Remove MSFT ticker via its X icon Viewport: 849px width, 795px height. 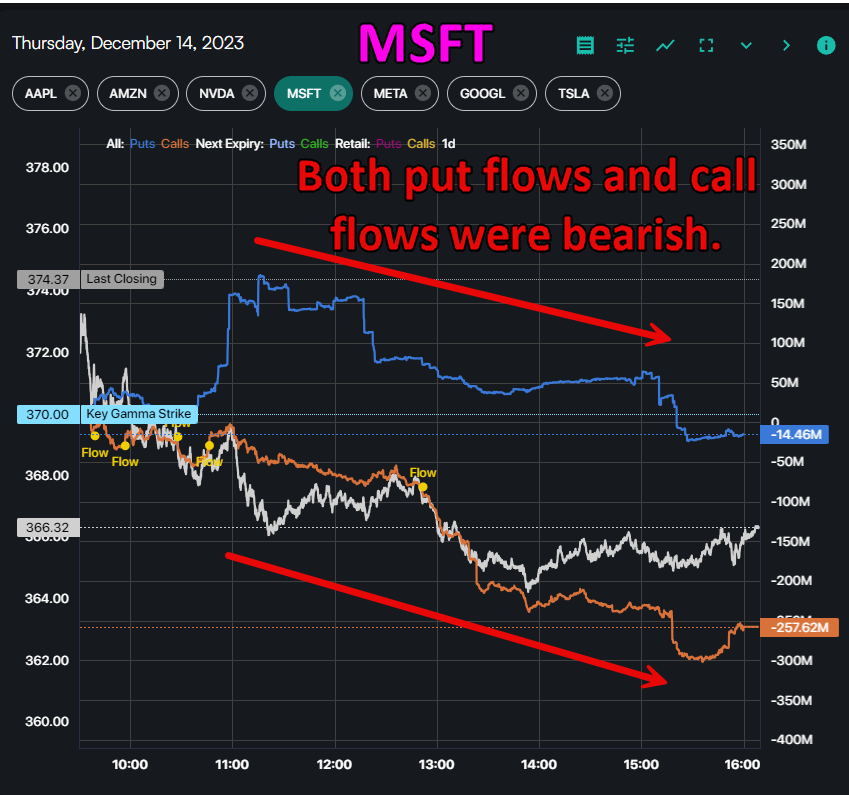pyautogui.click(x=338, y=93)
